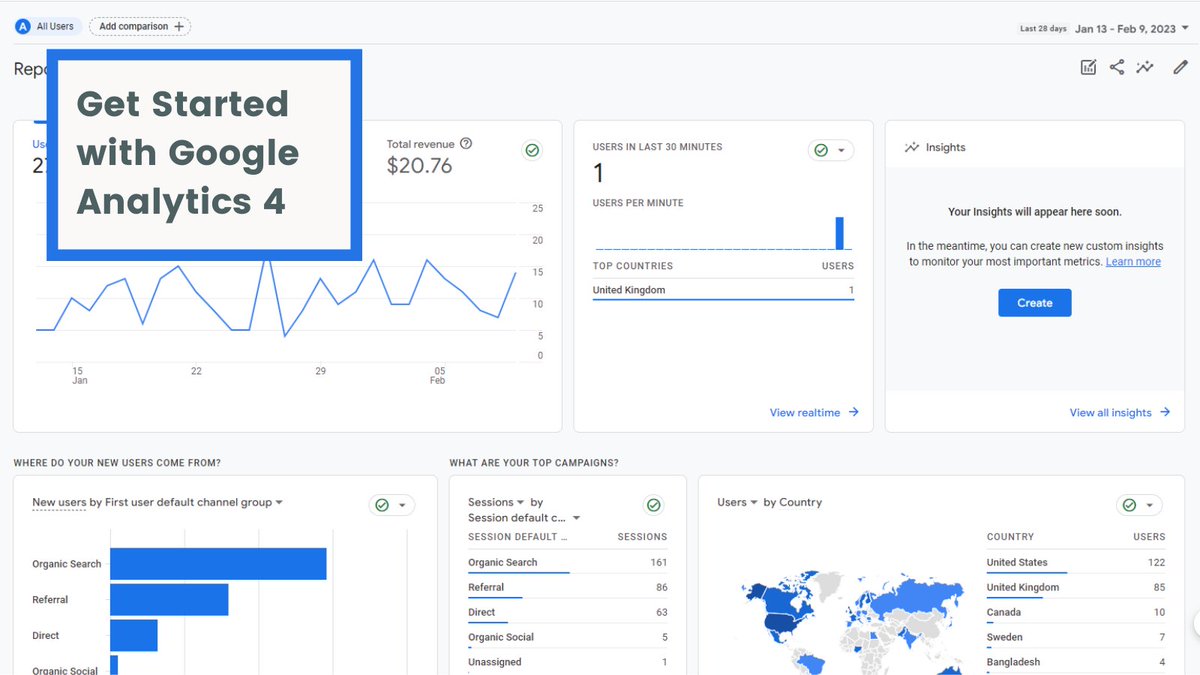
Task: Click the All Users avatar icon
Action: (22, 26)
